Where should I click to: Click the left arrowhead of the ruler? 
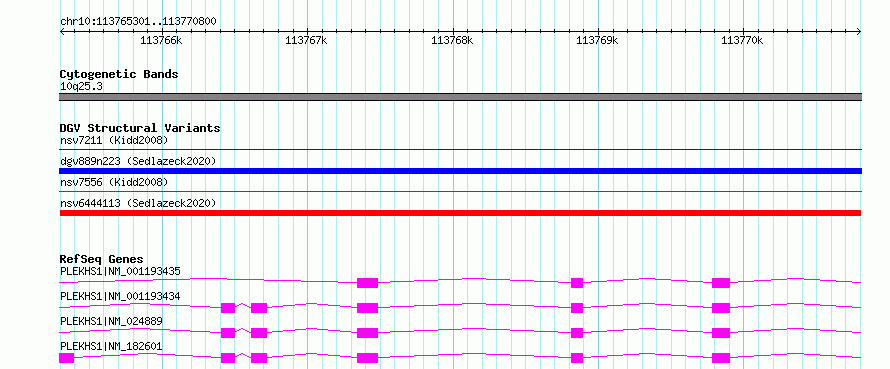(62, 32)
